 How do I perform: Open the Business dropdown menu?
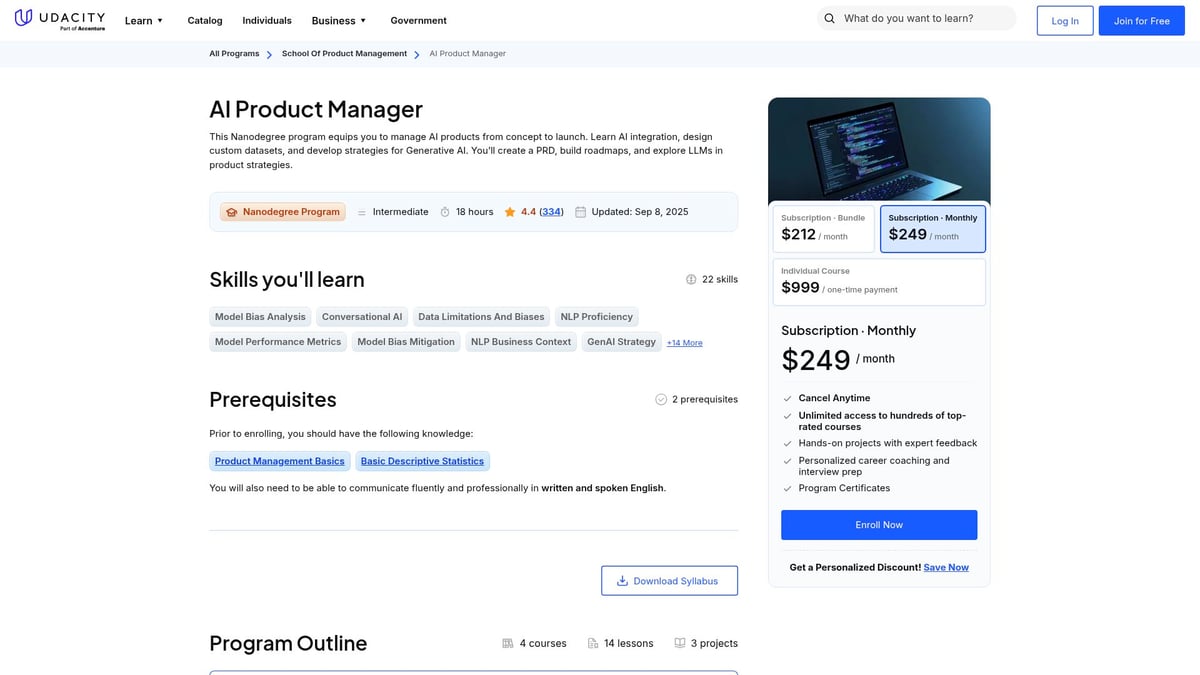pyautogui.click(x=339, y=20)
